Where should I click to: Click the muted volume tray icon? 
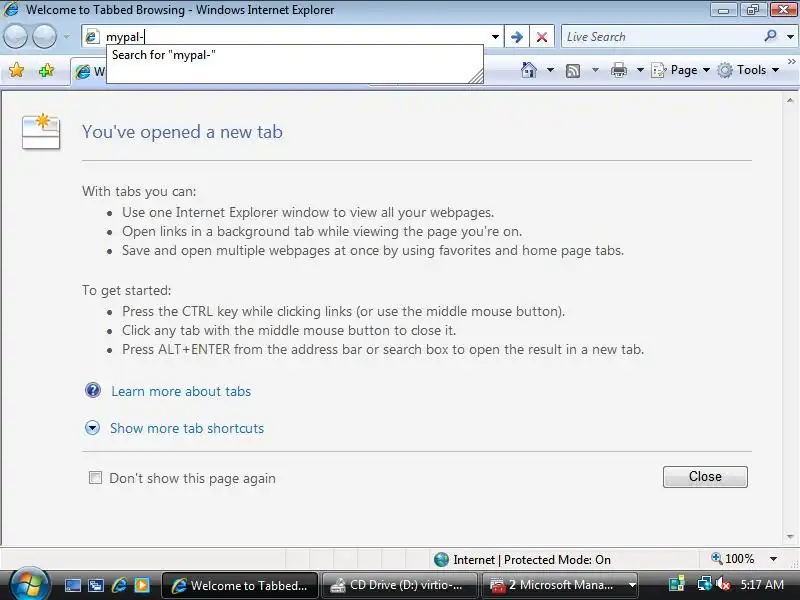click(x=722, y=585)
